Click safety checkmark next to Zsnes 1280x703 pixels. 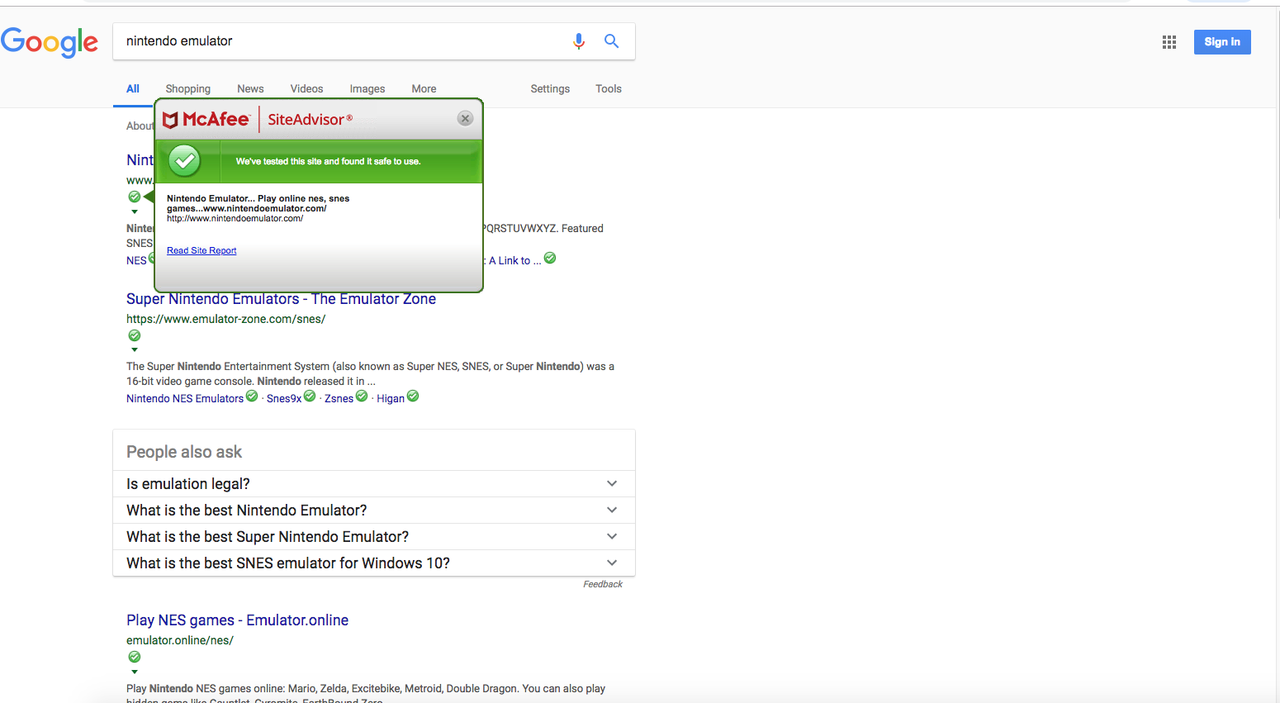pyautogui.click(x=362, y=397)
